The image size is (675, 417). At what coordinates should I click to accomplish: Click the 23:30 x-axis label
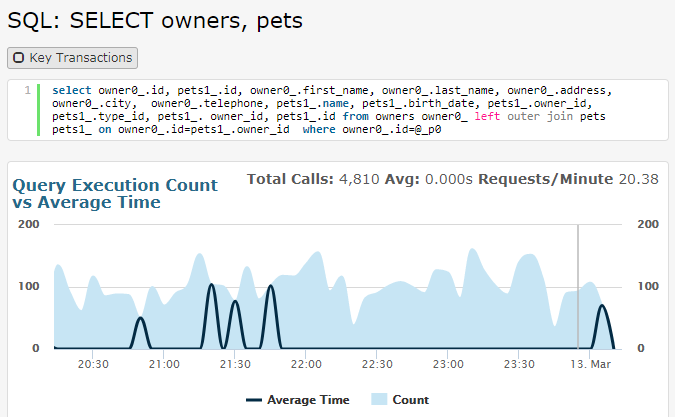tap(519, 364)
